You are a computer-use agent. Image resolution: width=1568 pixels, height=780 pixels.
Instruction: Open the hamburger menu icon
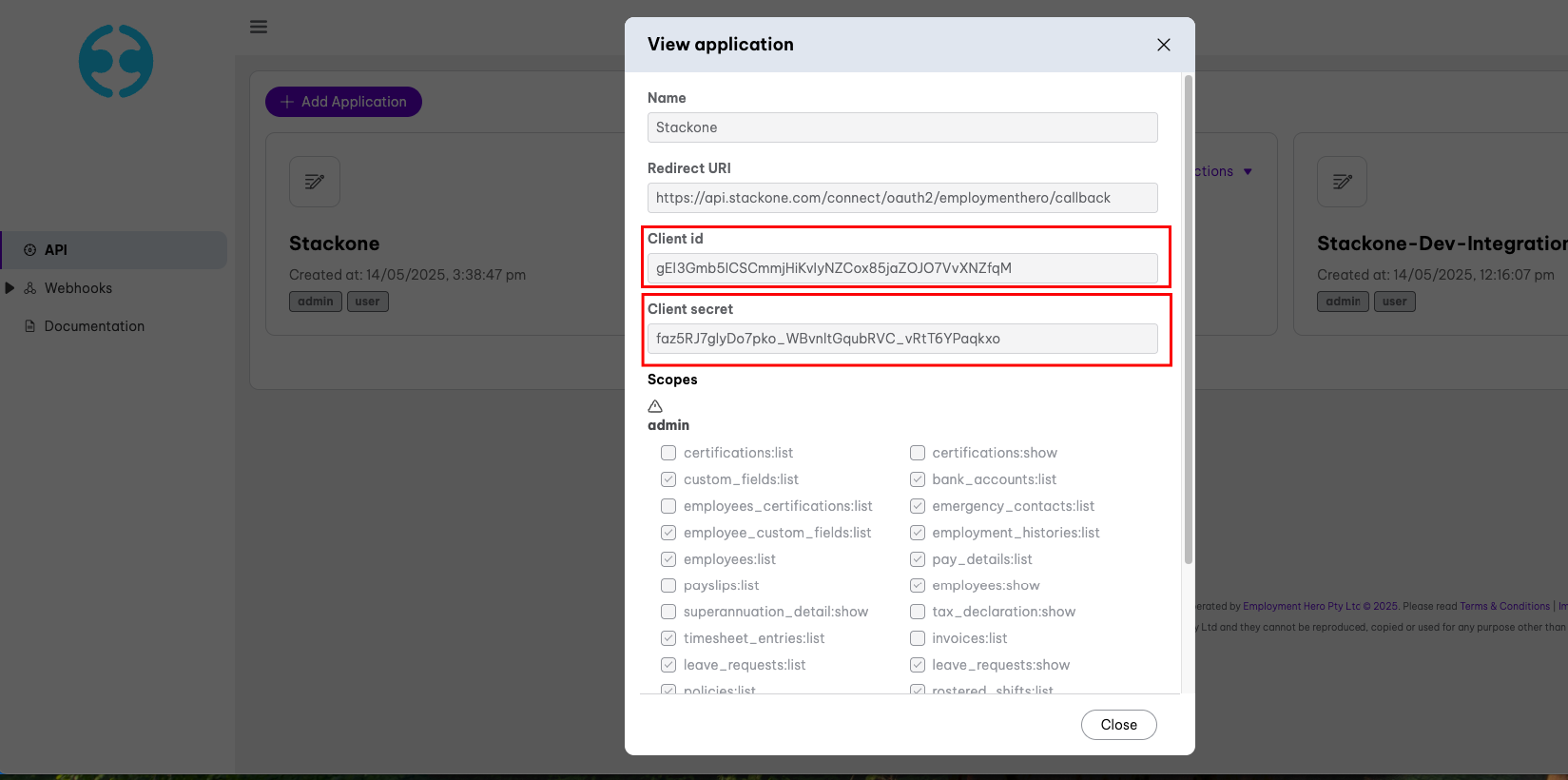tap(259, 27)
